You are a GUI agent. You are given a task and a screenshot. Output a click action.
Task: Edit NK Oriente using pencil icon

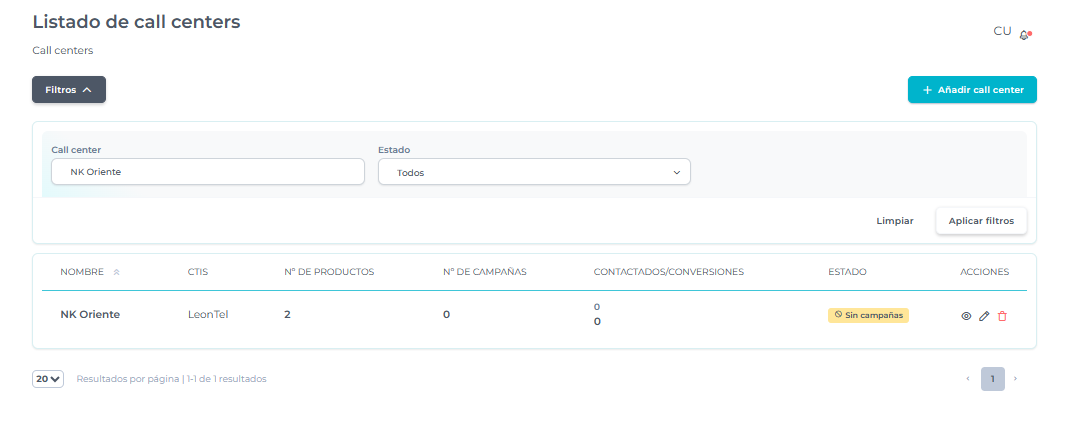(x=984, y=316)
